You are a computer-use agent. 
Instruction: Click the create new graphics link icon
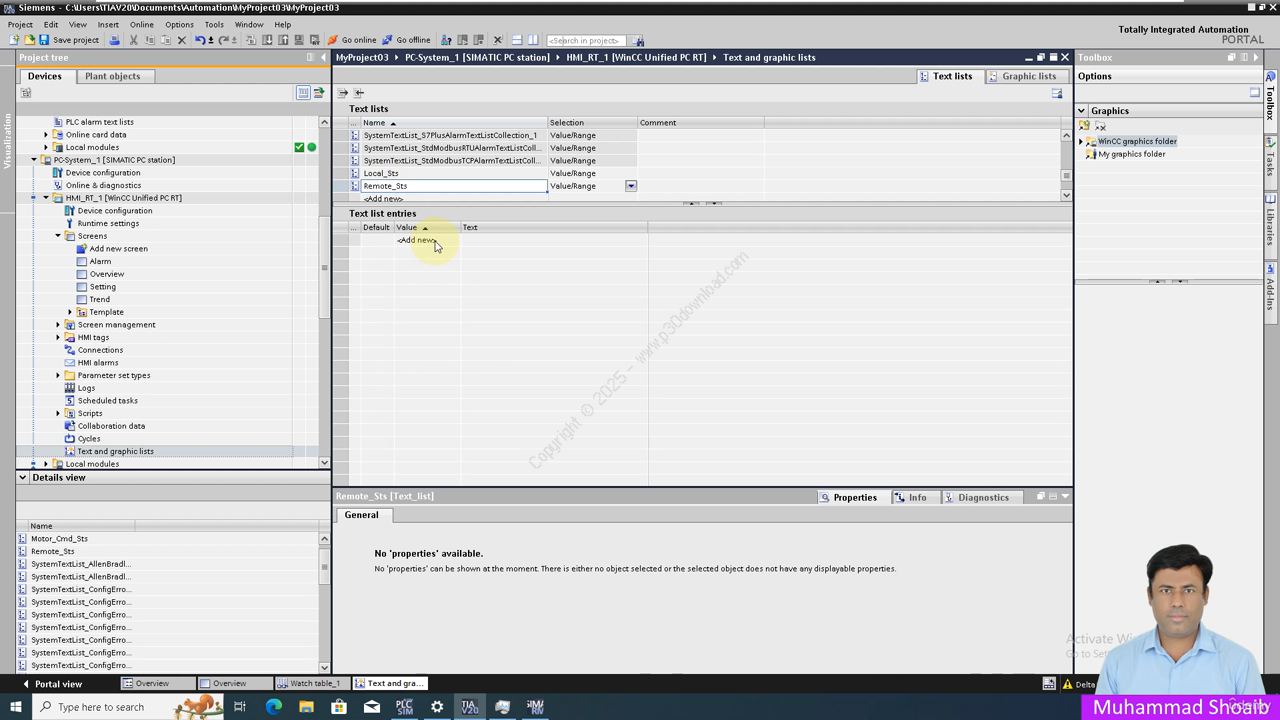[x=1085, y=126]
